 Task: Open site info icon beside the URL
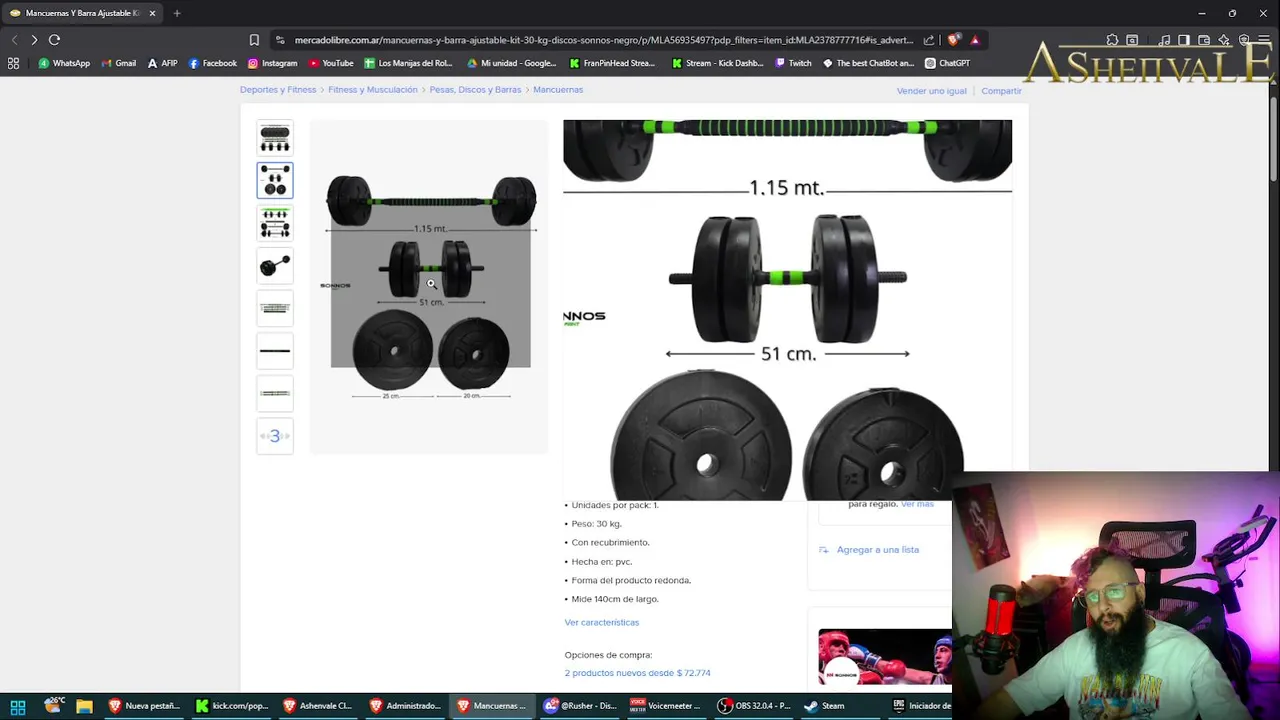coord(280,40)
